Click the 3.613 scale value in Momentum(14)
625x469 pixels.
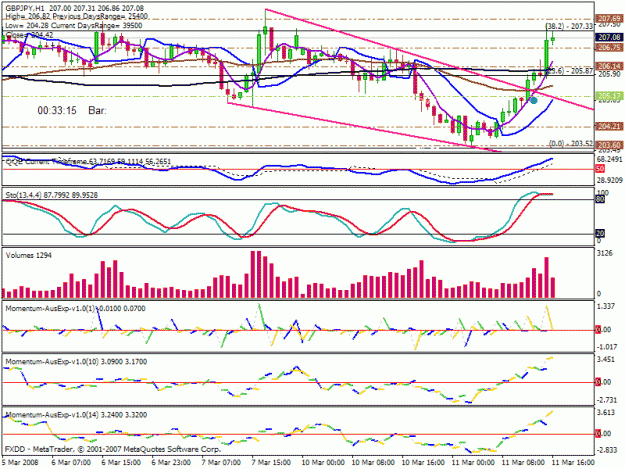point(606,413)
